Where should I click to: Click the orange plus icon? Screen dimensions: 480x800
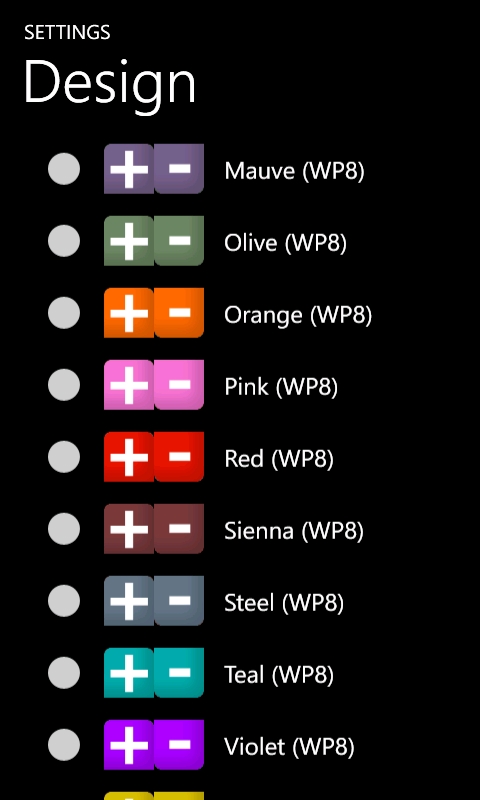click(129, 313)
